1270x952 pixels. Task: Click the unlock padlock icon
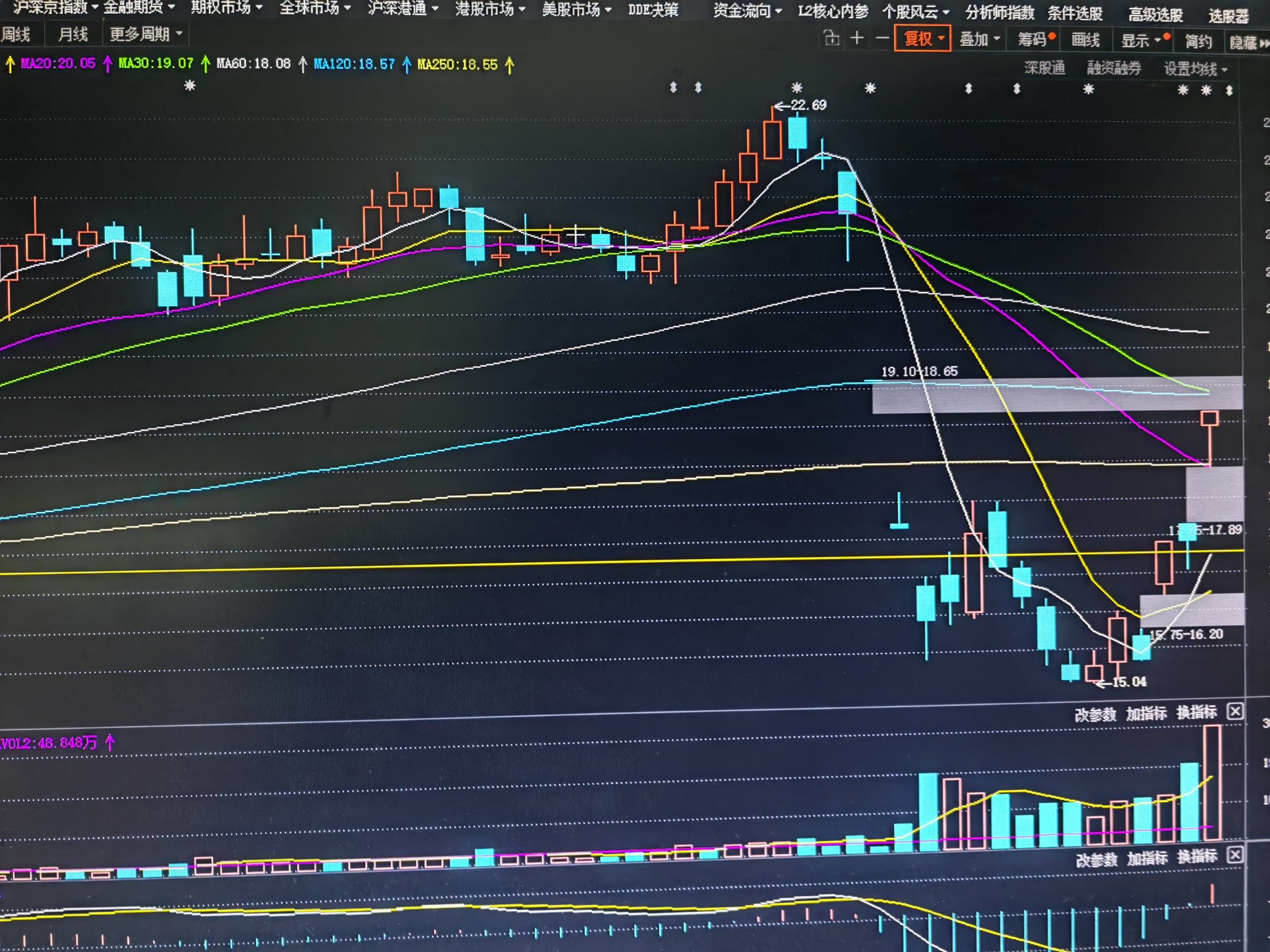click(832, 39)
